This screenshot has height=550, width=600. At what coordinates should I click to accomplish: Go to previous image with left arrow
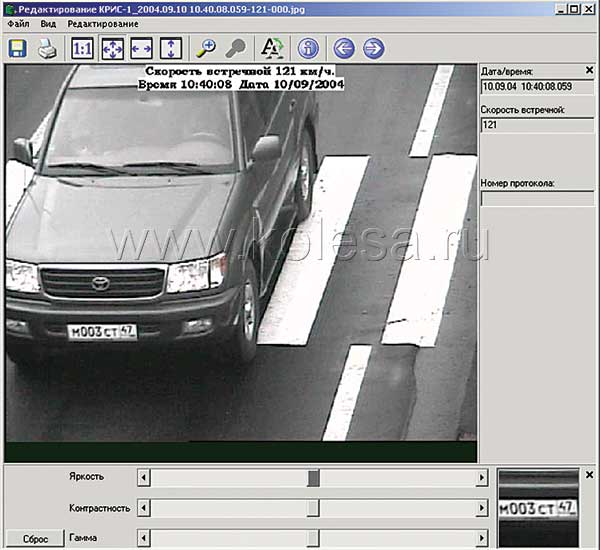pos(344,47)
